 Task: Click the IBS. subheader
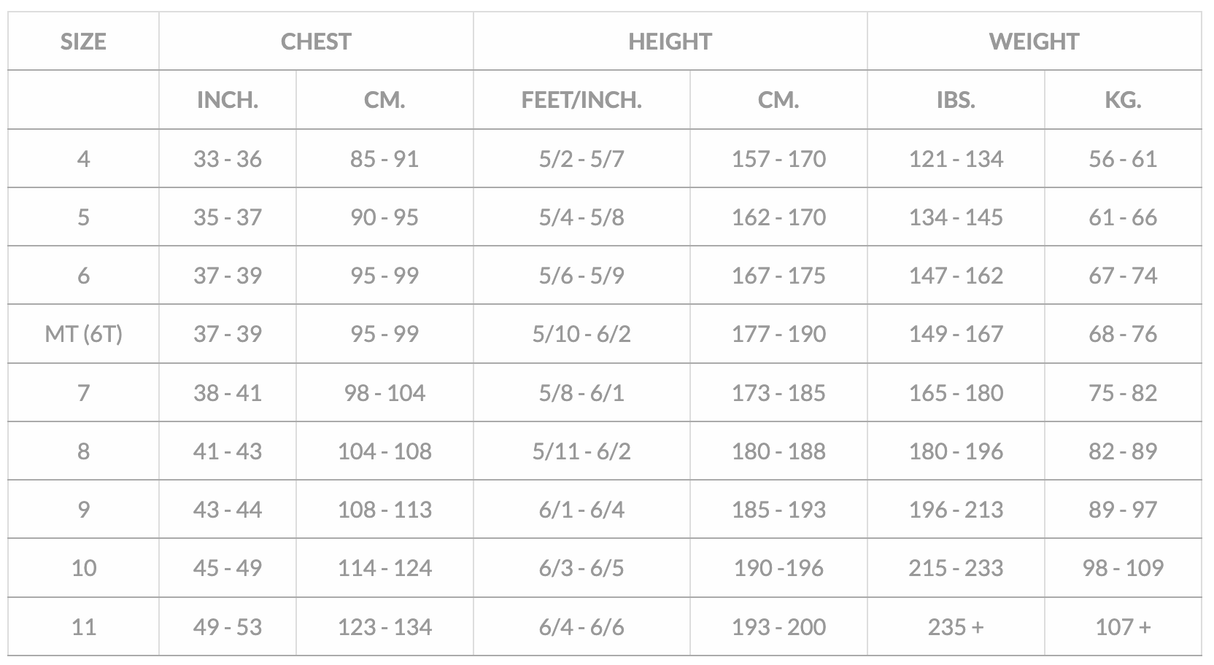pyautogui.click(x=955, y=100)
